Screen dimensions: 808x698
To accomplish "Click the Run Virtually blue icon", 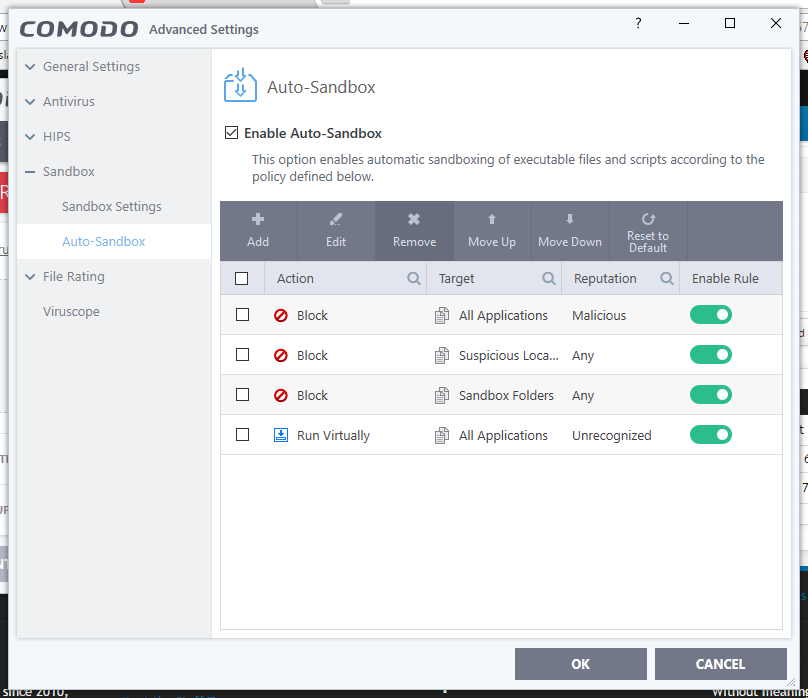I will tap(281, 435).
